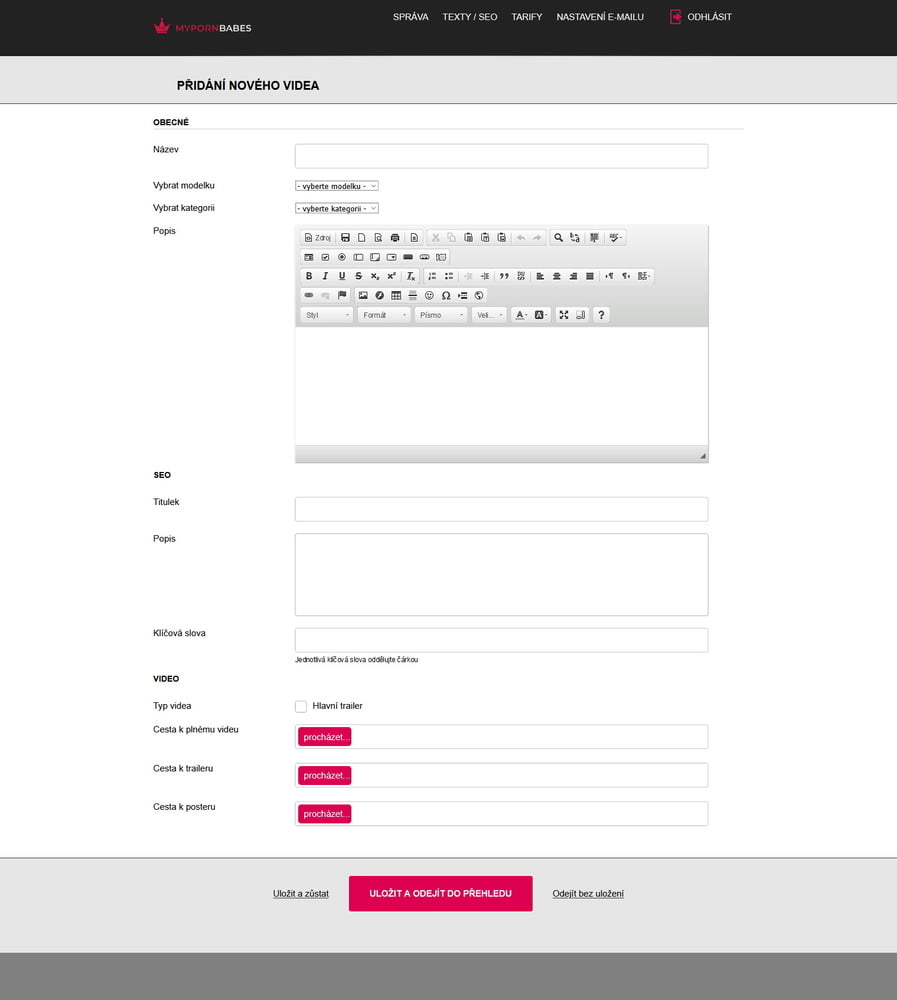Open the 'vyberte kategorii' dropdown
Viewport: 897px width, 1000px height.
click(x=337, y=208)
